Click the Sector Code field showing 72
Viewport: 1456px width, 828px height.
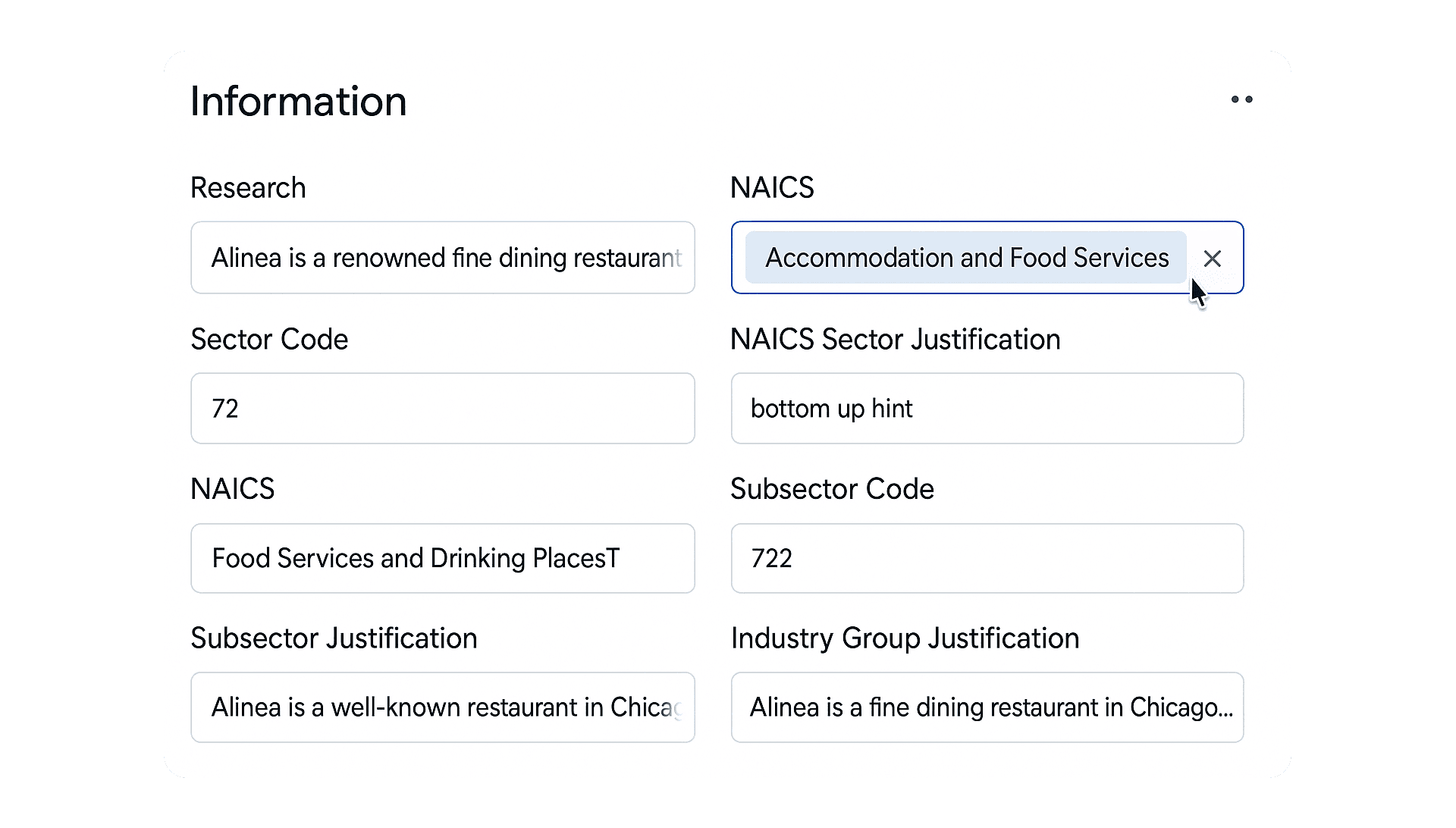442,409
